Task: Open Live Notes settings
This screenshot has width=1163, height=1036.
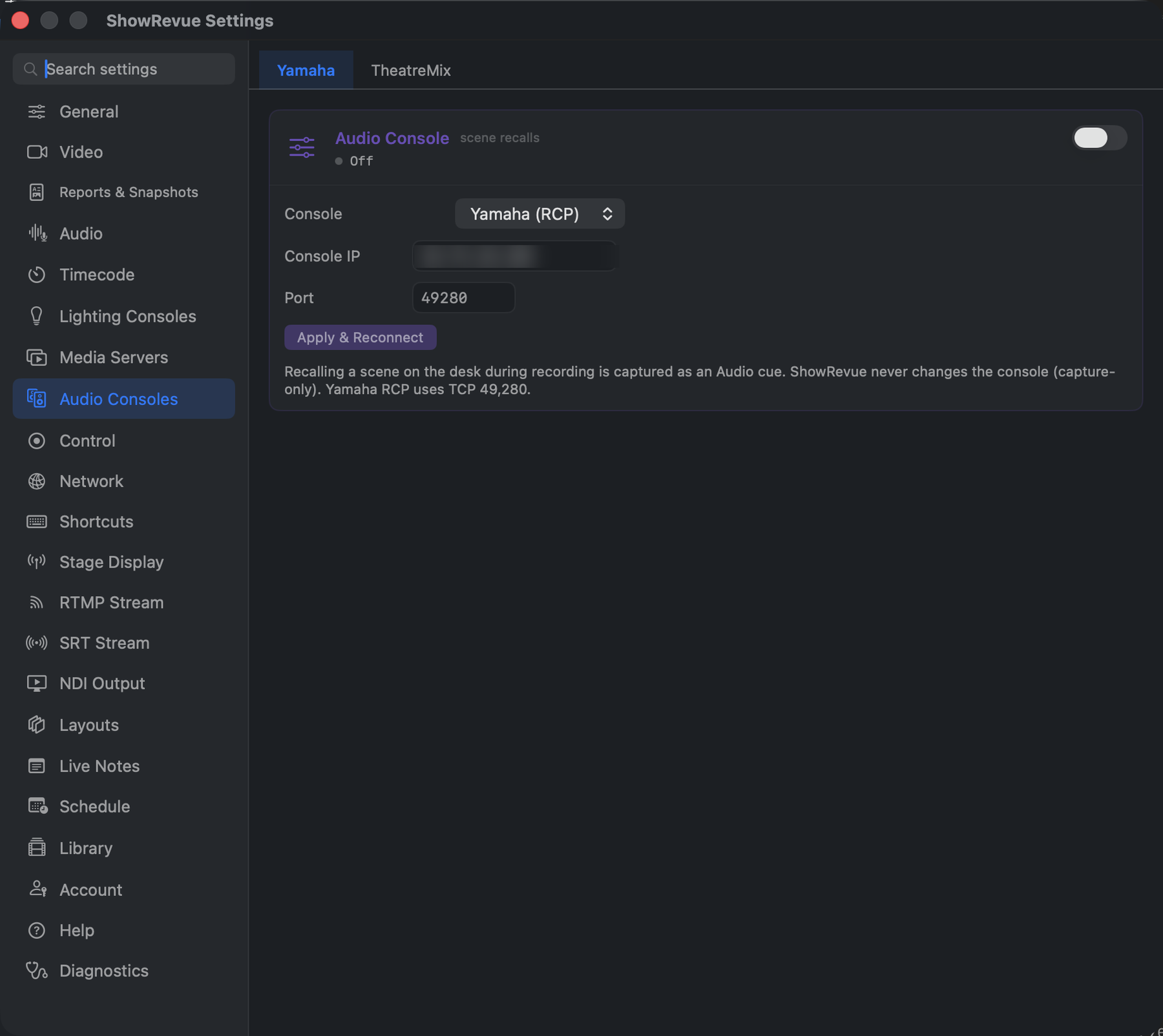Action: [123, 766]
